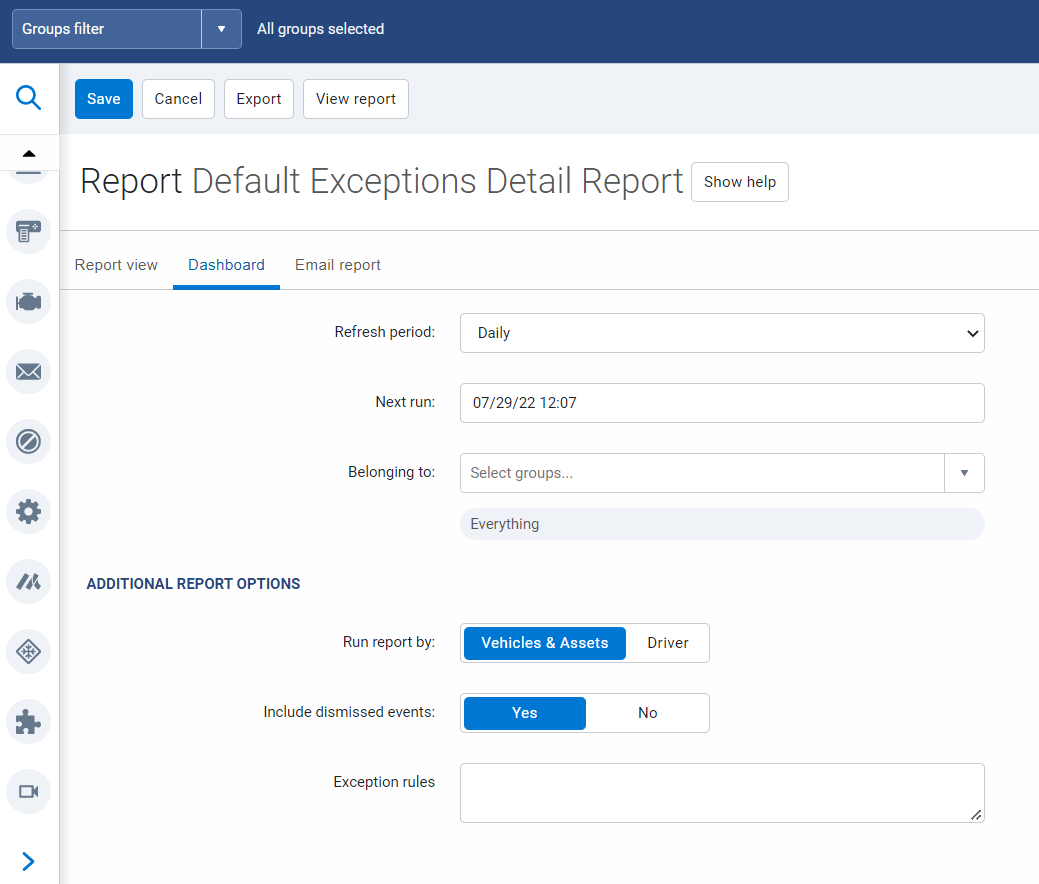Expand the Groups filter dropdown

click(221, 28)
